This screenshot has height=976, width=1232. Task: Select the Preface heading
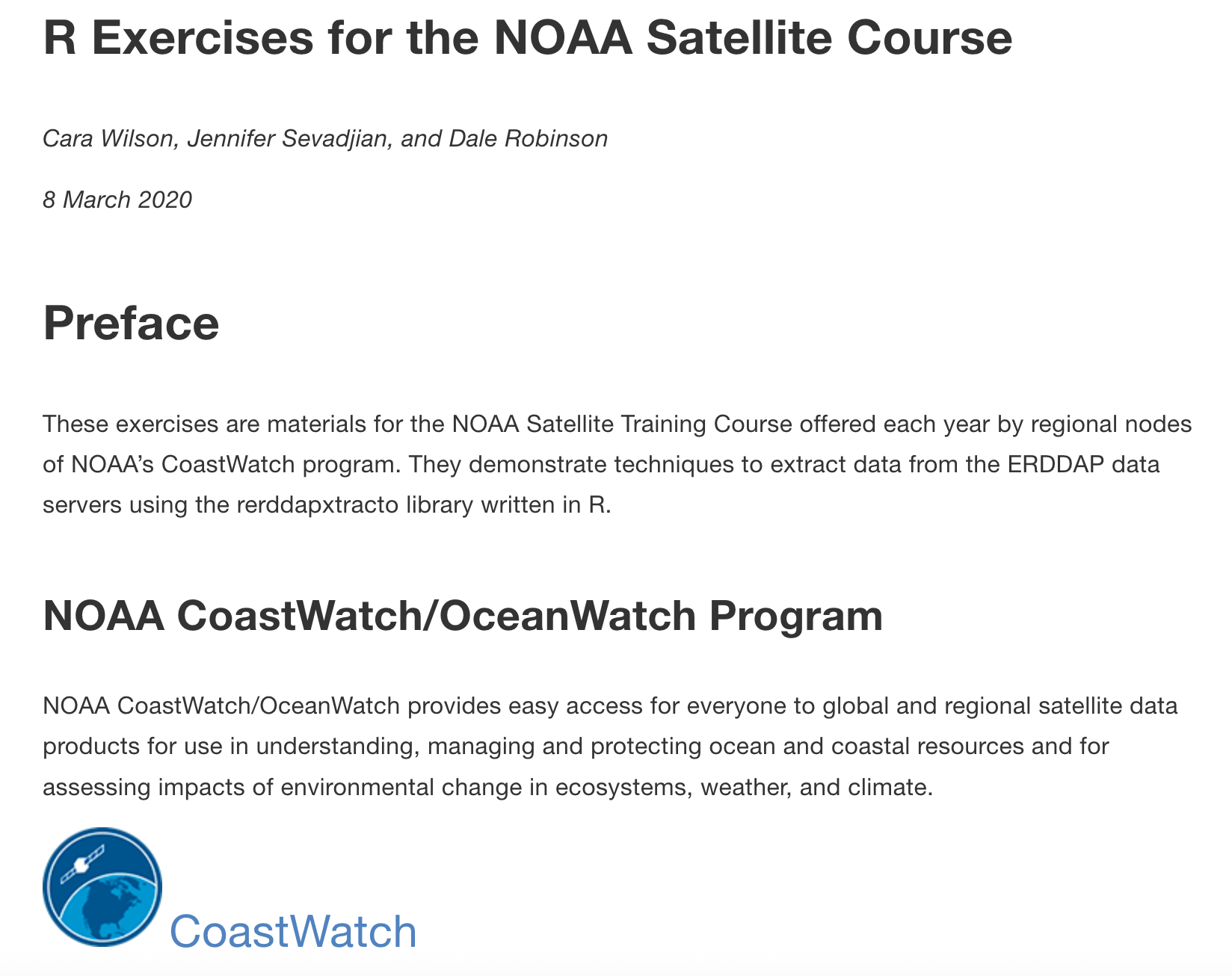point(131,324)
